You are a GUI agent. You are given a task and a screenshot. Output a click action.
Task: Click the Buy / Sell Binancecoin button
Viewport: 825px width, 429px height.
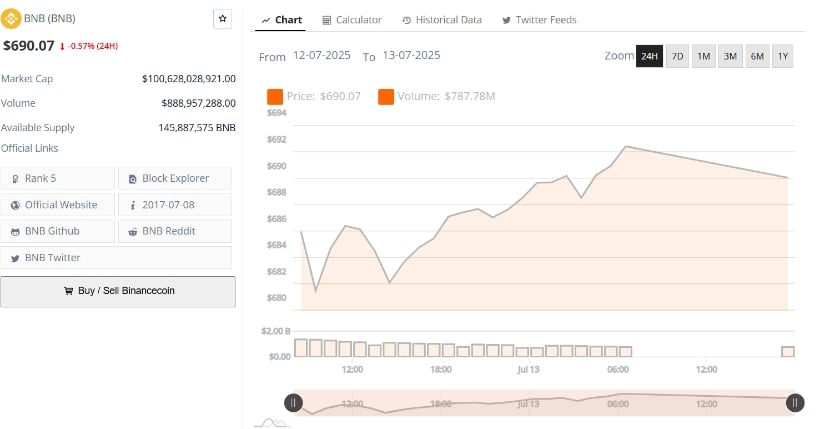(x=118, y=292)
